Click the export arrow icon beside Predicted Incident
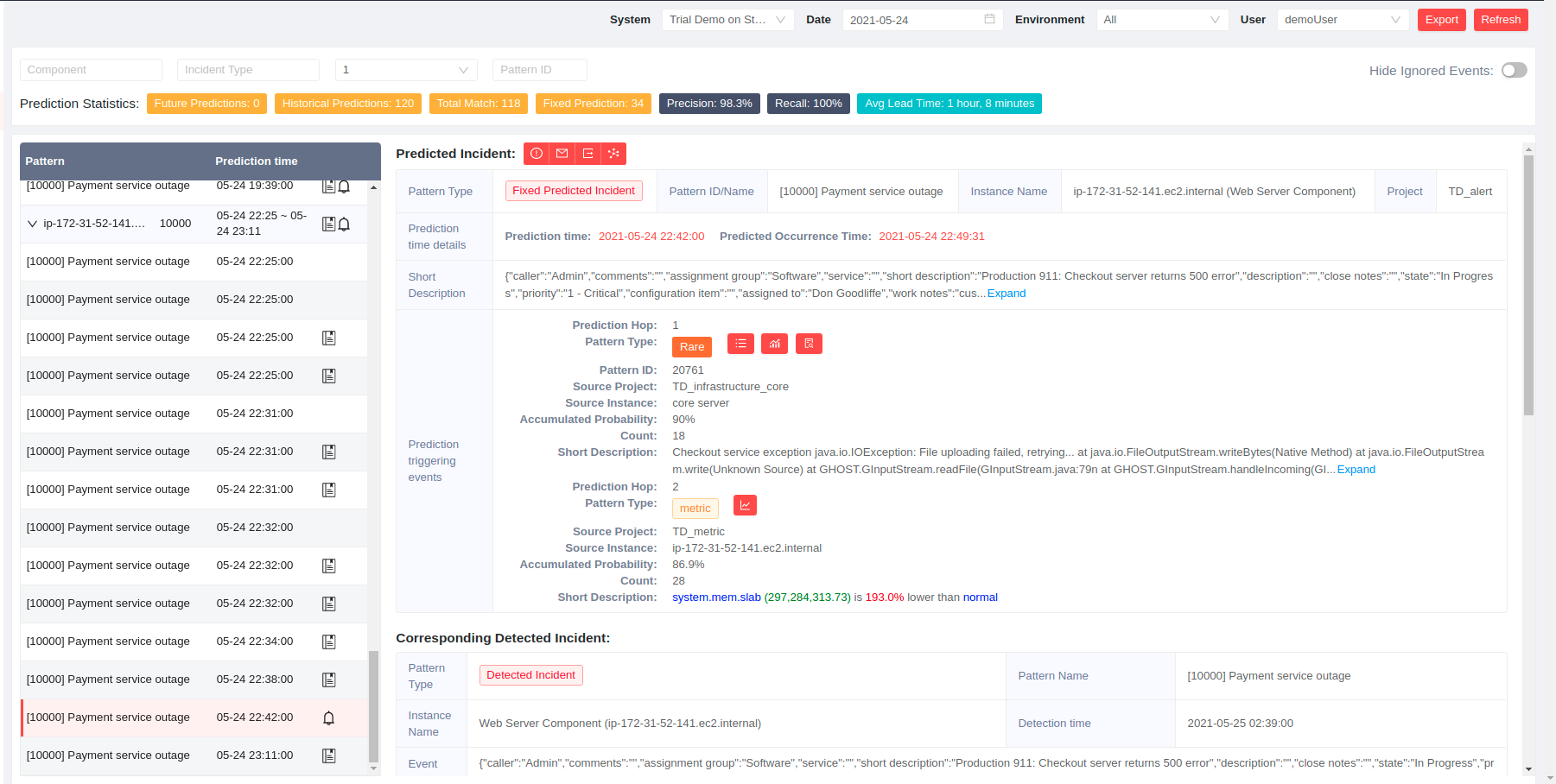The width and height of the screenshot is (1556, 784). [x=588, y=154]
